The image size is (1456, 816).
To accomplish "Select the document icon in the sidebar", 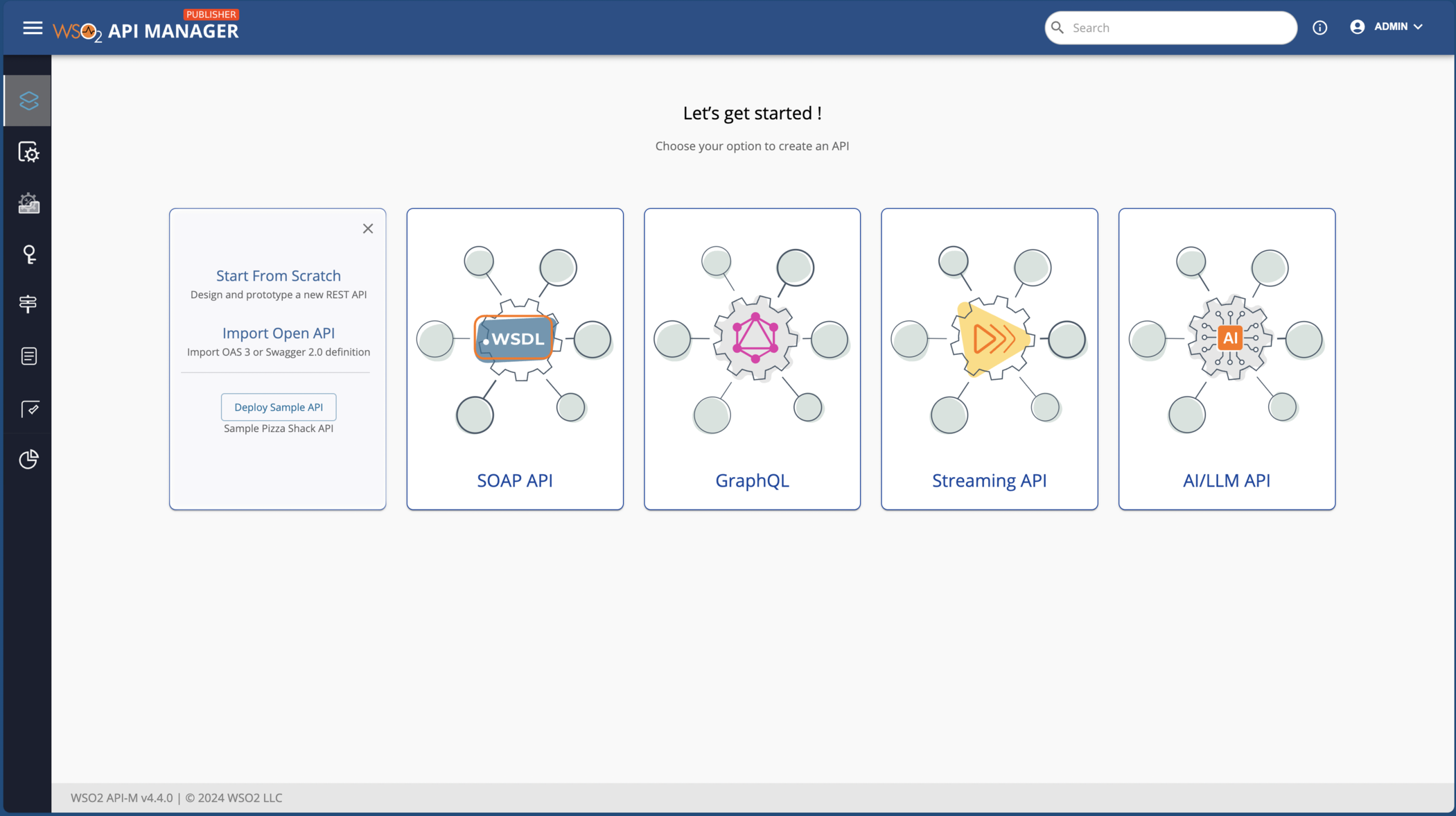I will tap(28, 356).
